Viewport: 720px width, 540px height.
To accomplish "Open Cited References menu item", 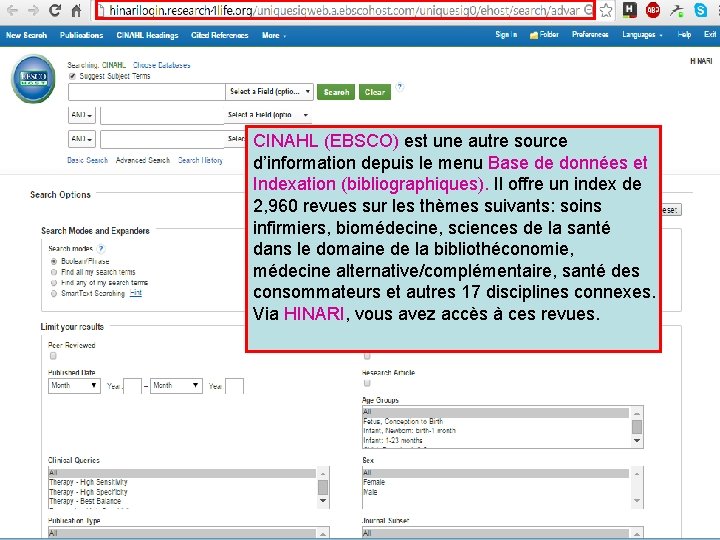I will coord(219,35).
